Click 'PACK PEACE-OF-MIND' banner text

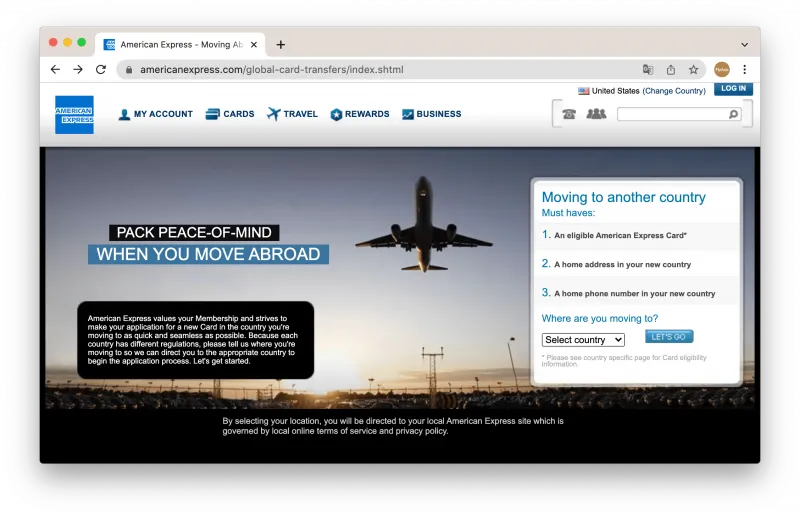194,233
